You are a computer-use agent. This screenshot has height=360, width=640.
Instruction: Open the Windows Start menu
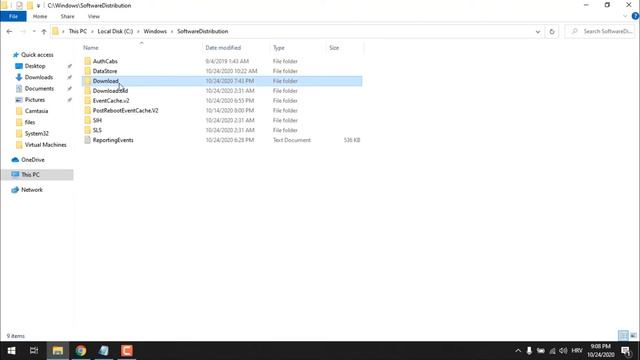pos(11,351)
